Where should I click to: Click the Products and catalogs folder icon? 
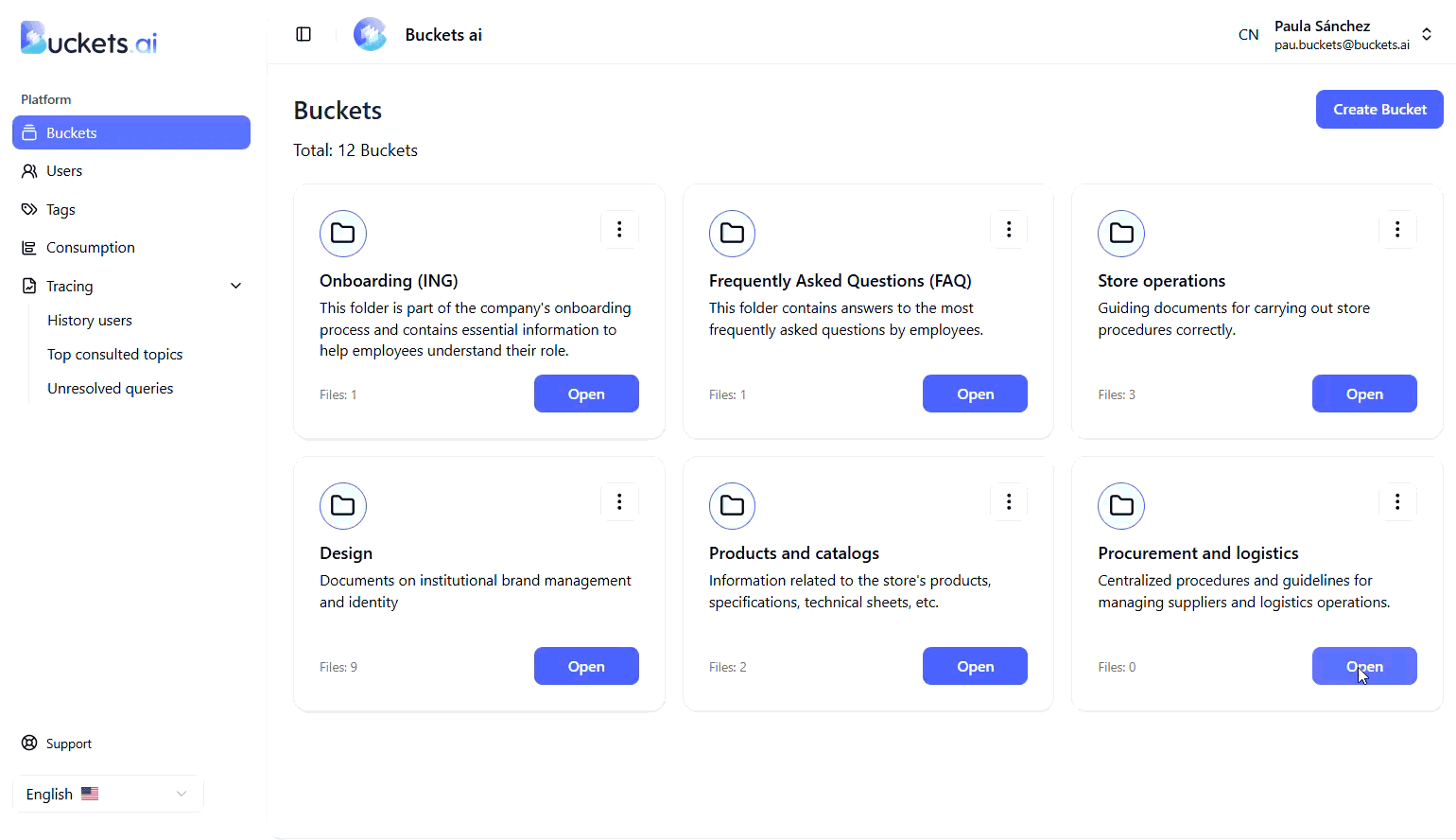click(732, 505)
